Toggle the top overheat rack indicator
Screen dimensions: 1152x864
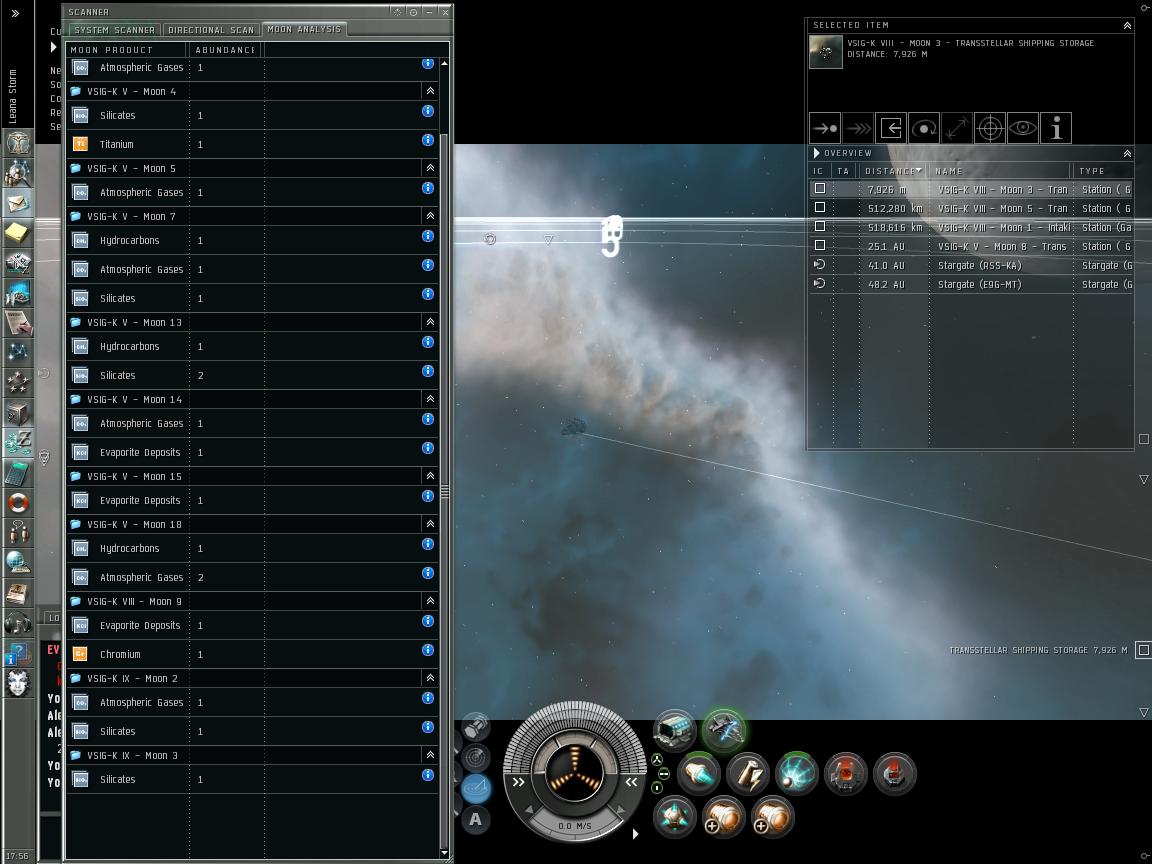coord(657,760)
